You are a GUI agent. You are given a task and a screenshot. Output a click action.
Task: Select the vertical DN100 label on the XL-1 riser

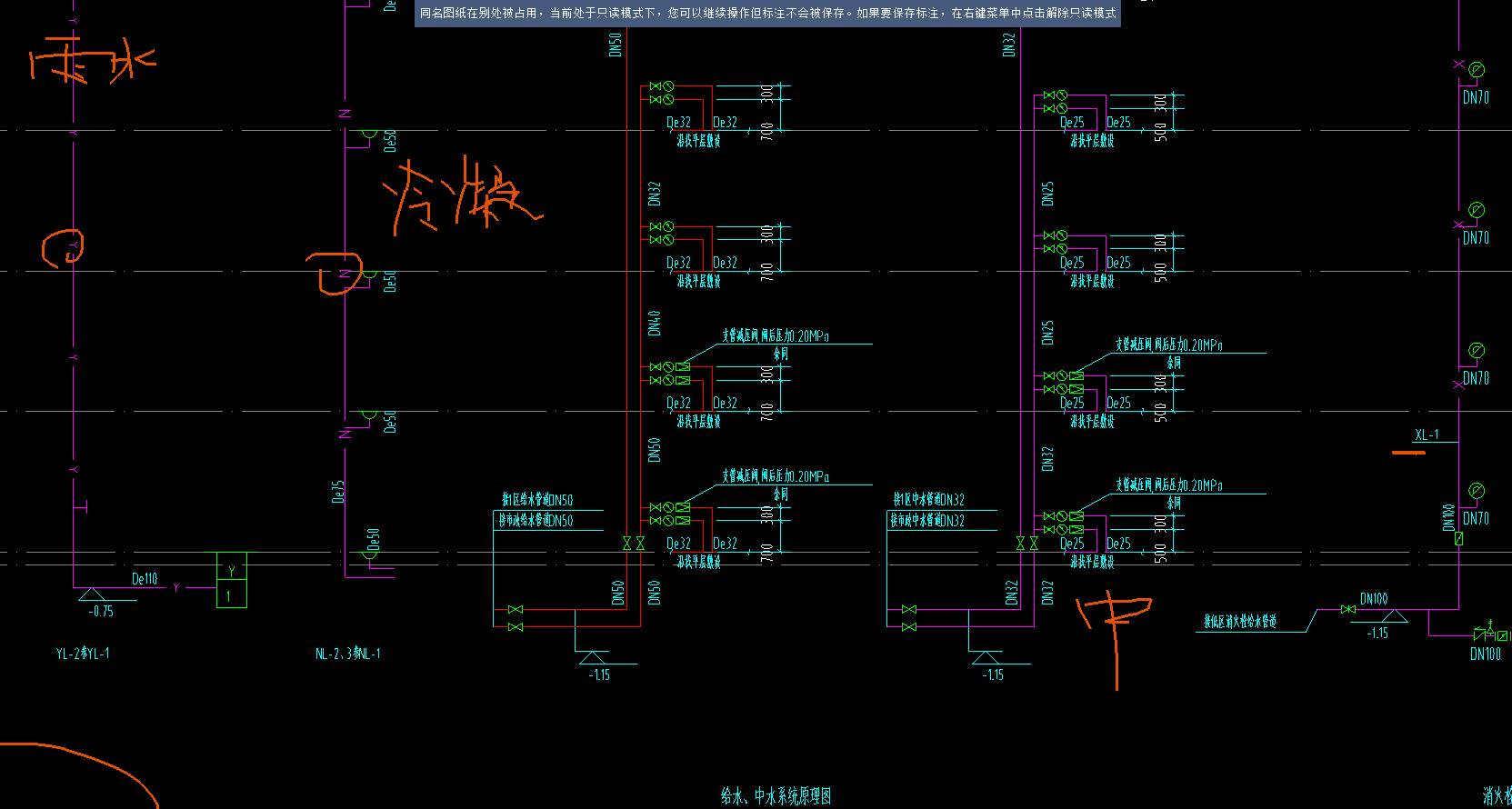tap(1448, 517)
